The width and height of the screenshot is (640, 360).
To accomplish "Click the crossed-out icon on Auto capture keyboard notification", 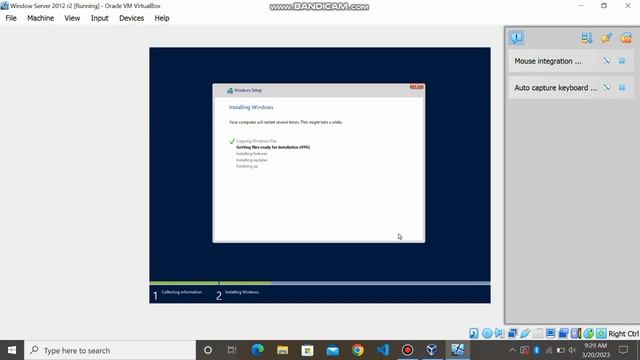I will (x=606, y=87).
